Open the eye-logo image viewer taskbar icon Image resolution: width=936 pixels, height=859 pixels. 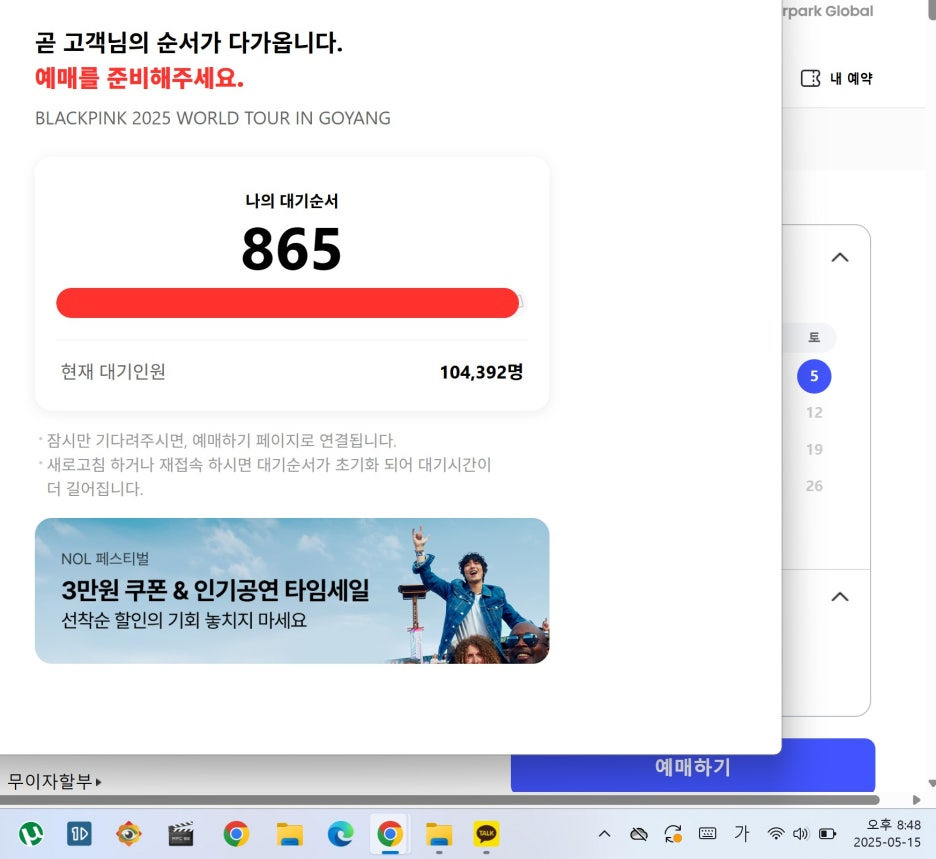128,833
